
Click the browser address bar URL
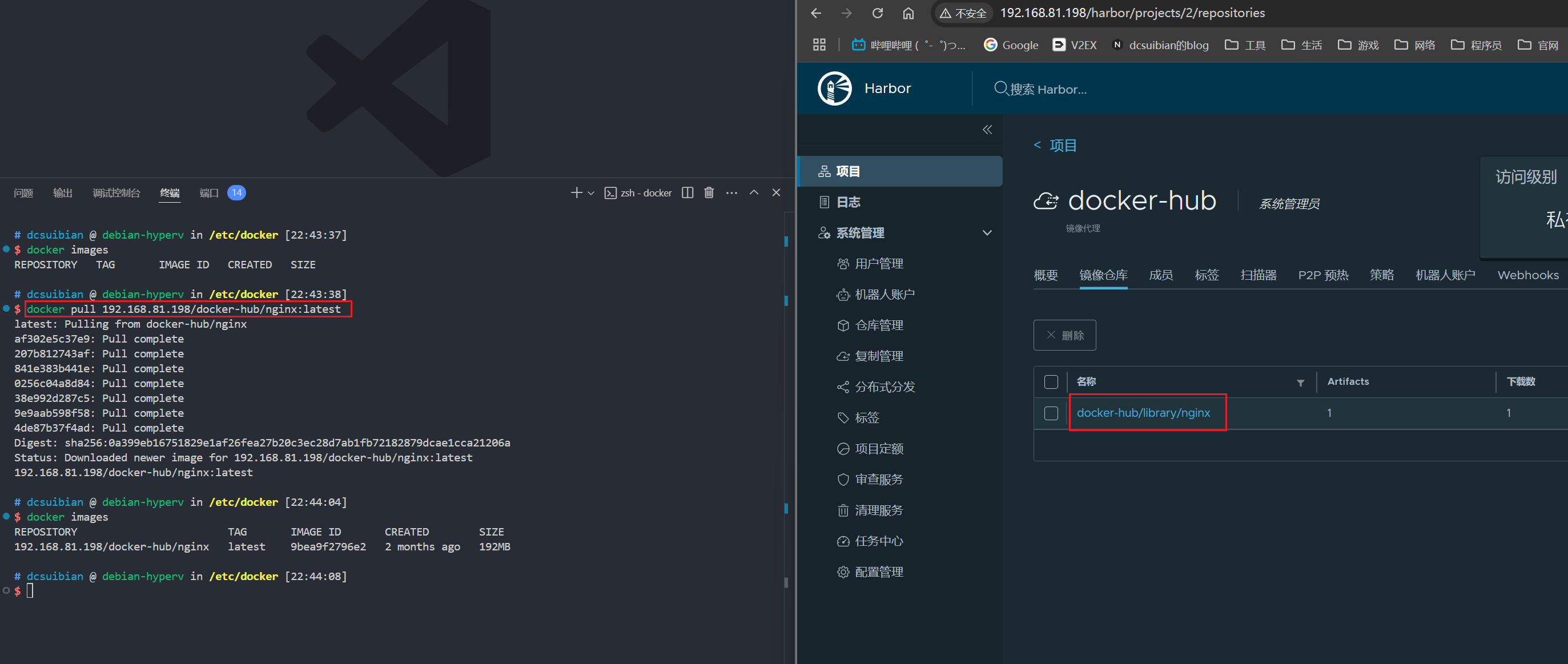1132,13
